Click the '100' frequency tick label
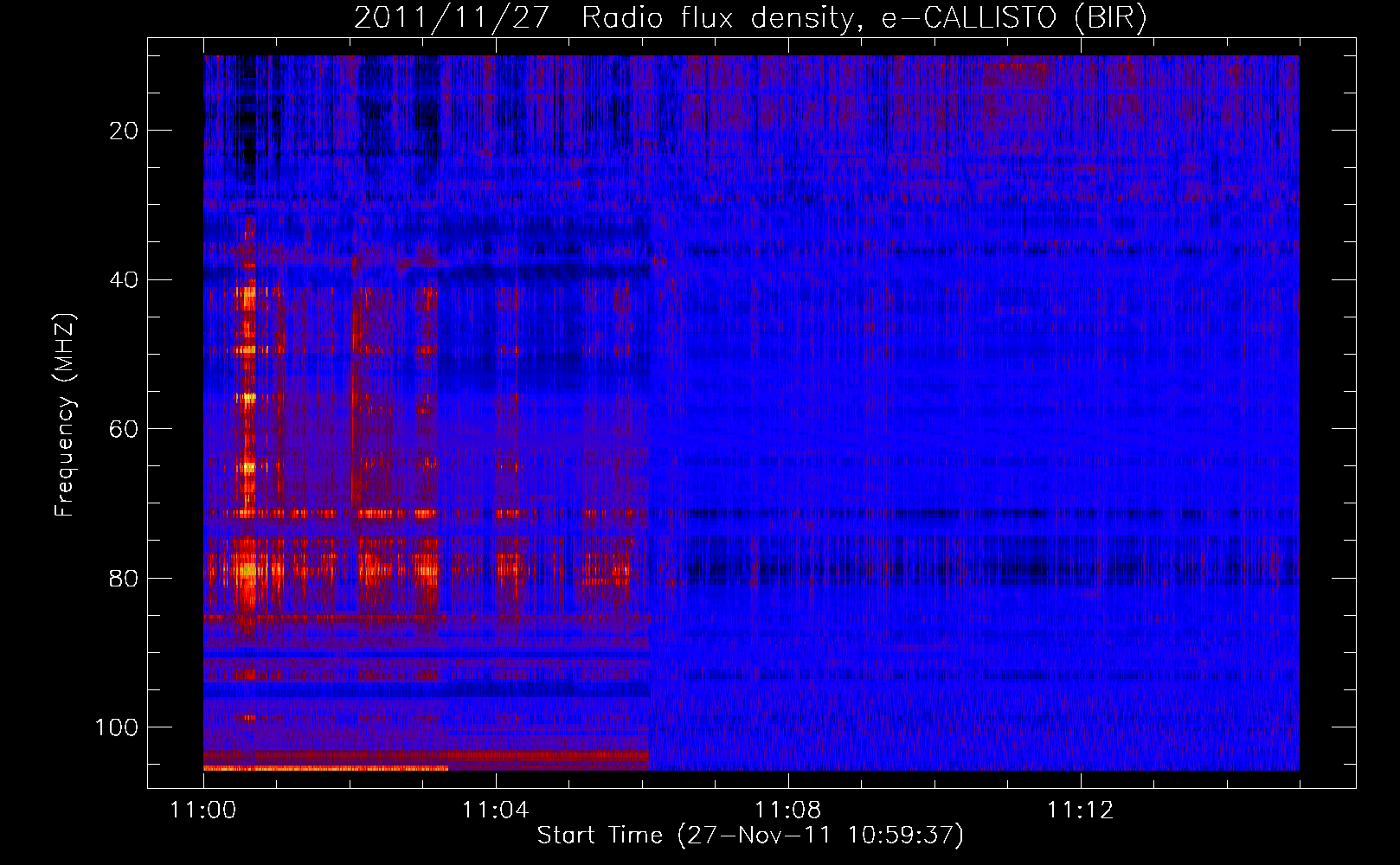The width and height of the screenshot is (1400, 865). tap(117, 727)
